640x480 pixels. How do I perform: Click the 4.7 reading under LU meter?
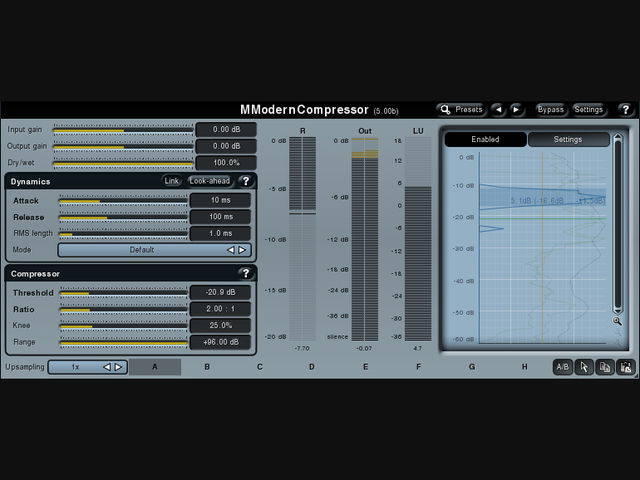(417, 349)
